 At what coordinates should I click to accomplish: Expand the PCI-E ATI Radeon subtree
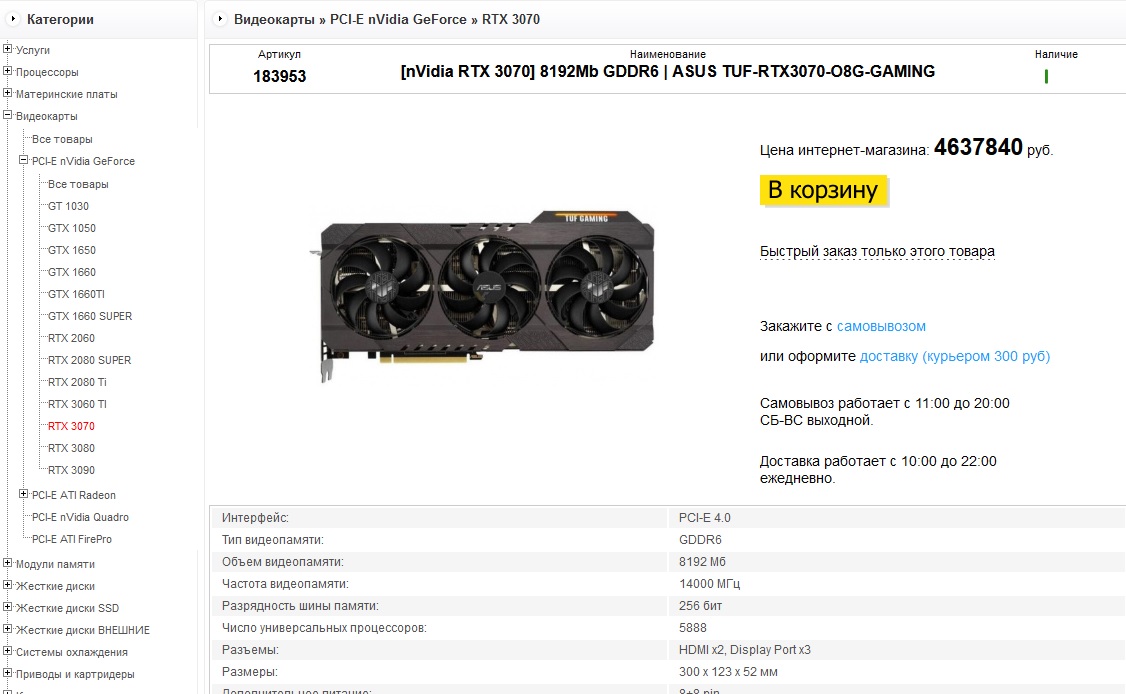(23, 494)
